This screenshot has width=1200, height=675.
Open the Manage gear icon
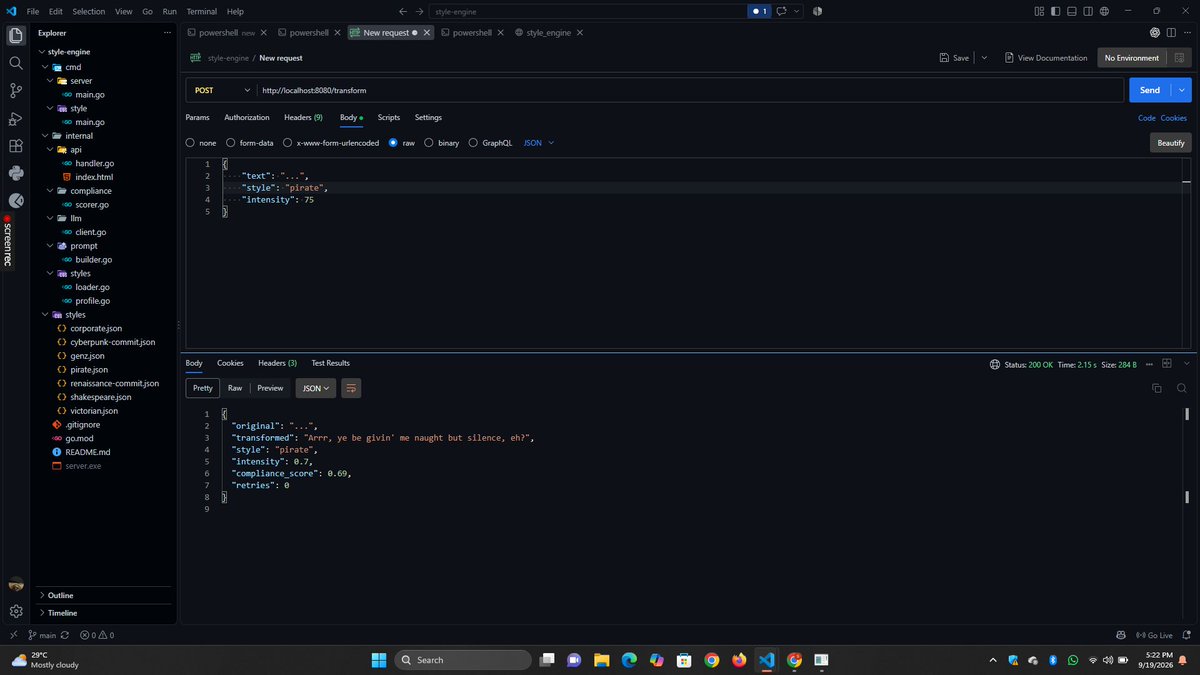(x=16, y=611)
